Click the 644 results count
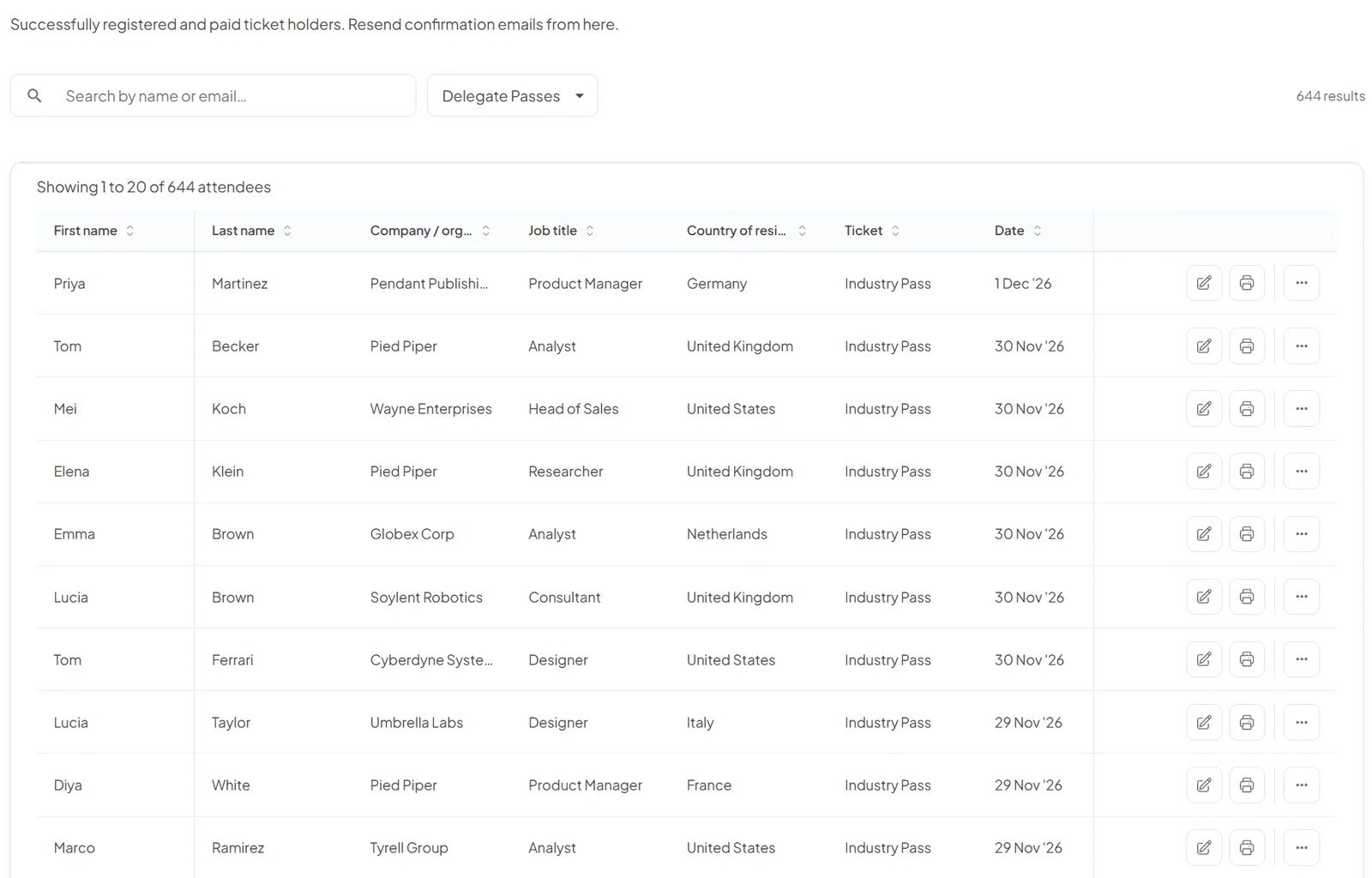This screenshot has height=878, width=1372. (1331, 96)
